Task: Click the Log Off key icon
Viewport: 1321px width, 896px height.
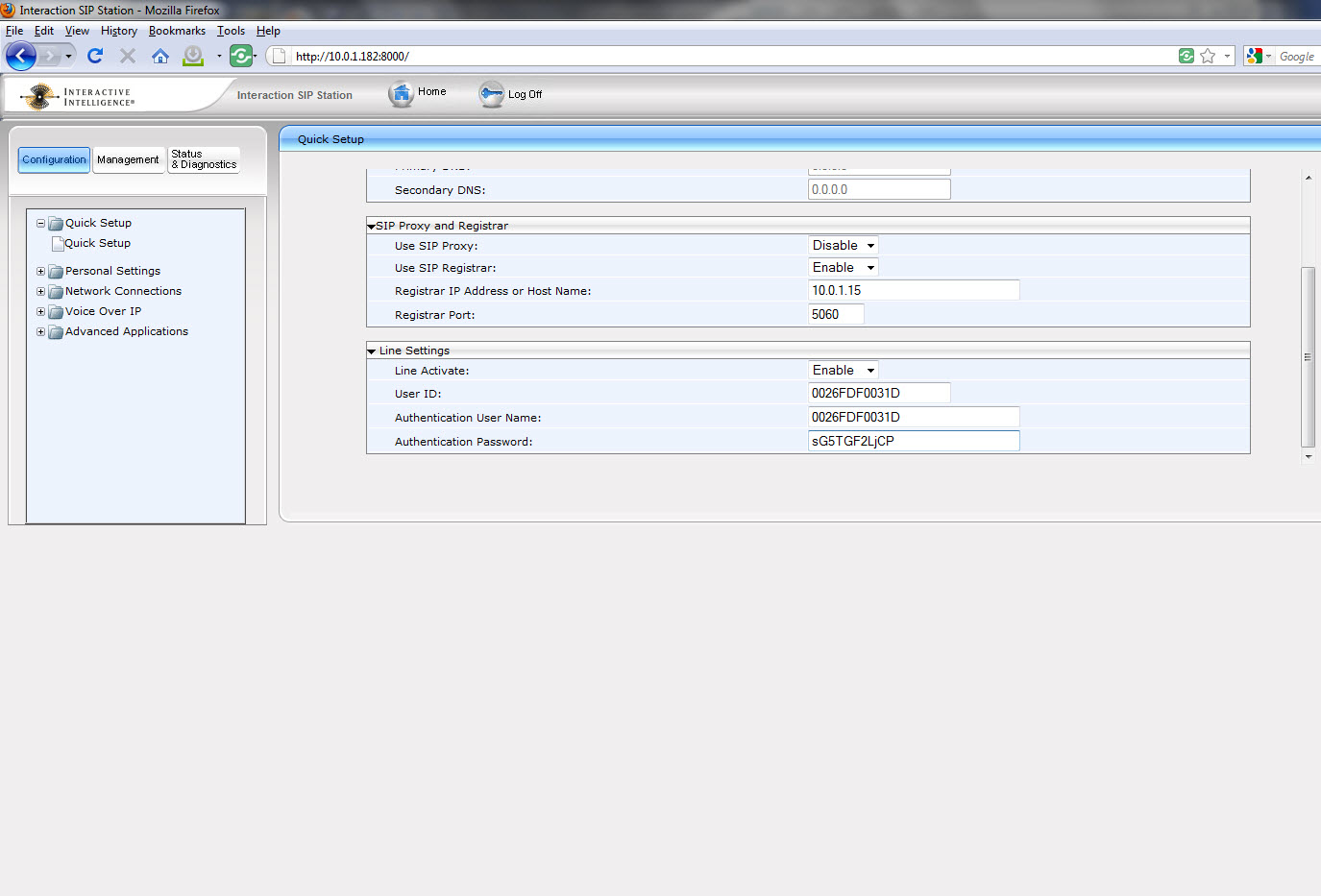Action: (x=491, y=94)
